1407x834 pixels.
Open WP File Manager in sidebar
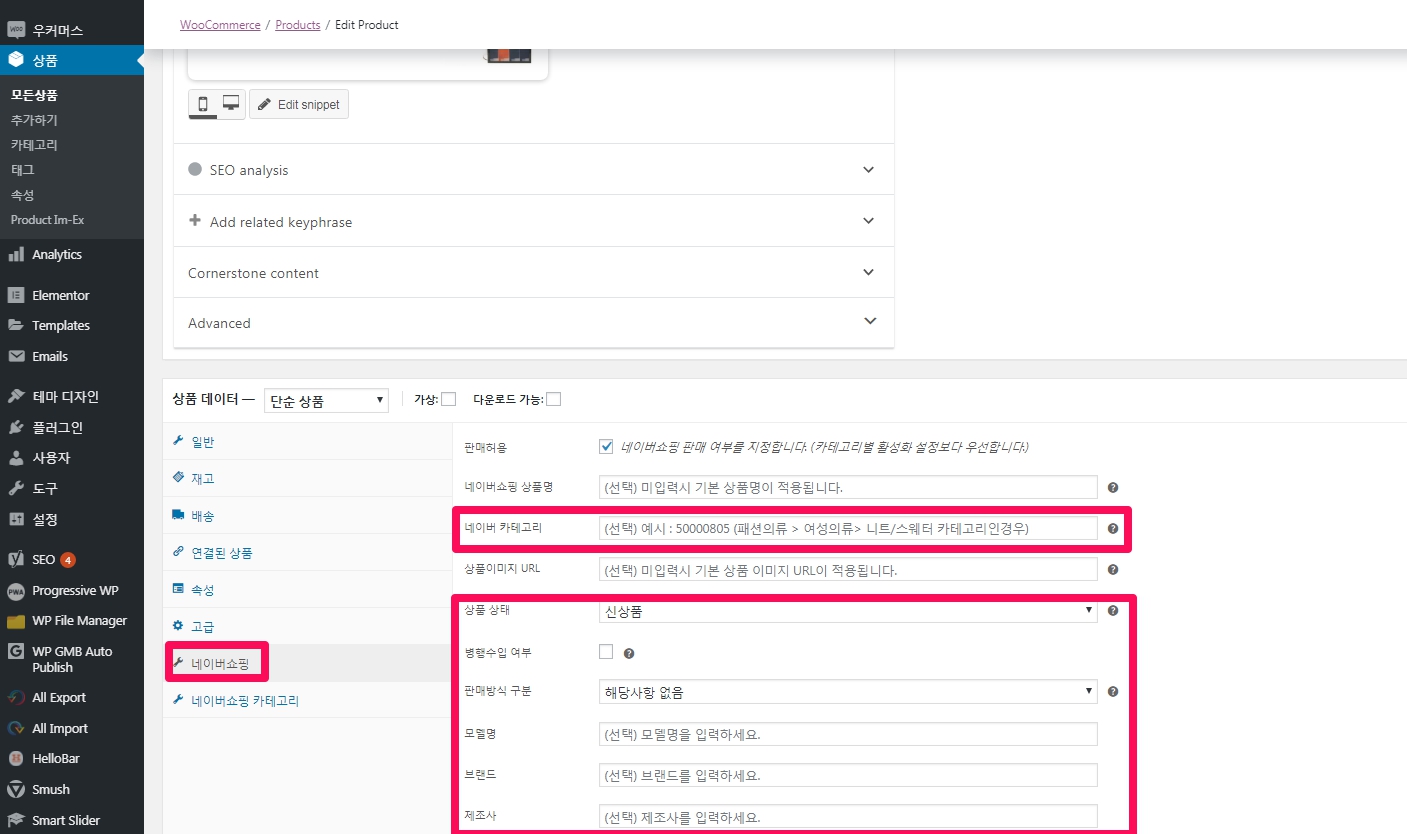pyautogui.click(x=79, y=620)
